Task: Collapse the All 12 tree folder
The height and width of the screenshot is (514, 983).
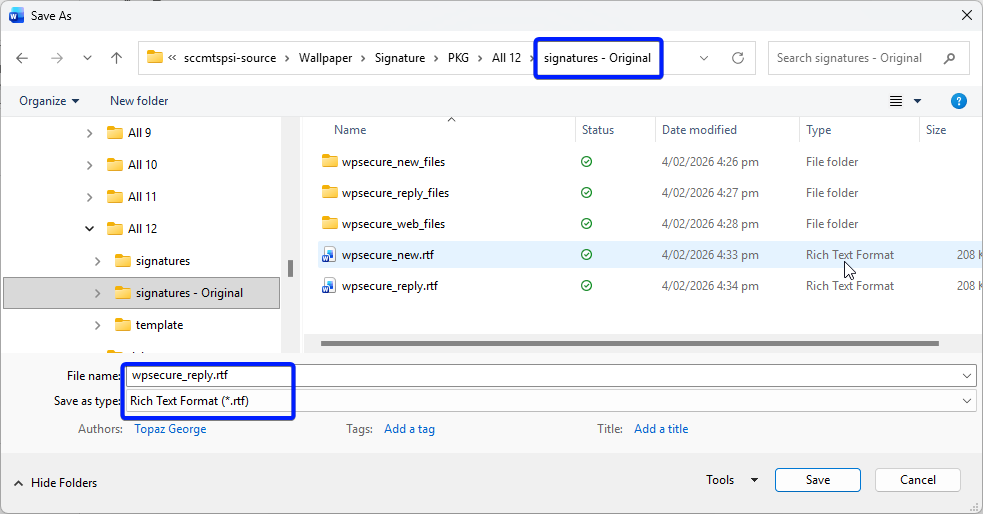Action: point(90,229)
